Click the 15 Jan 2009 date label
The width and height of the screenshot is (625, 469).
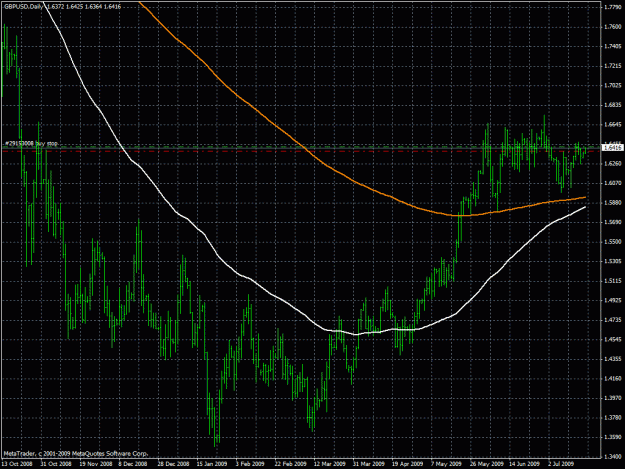point(212,464)
